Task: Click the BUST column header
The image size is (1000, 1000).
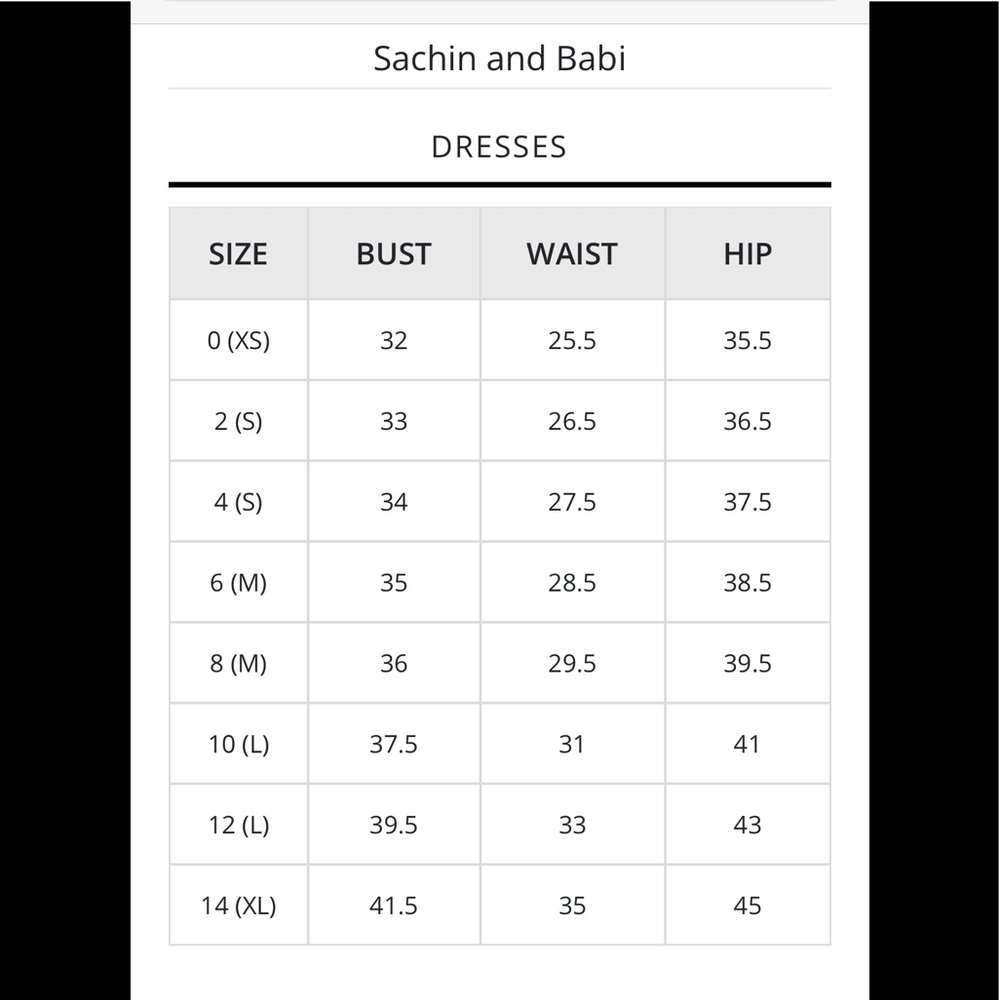Action: pos(394,254)
